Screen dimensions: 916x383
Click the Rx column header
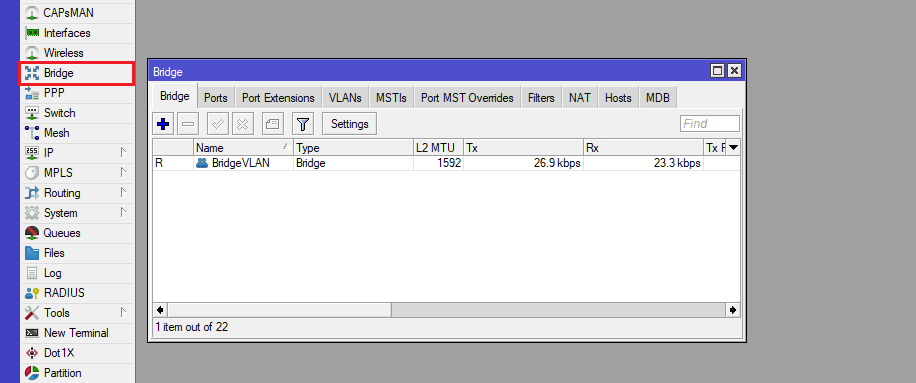point(643,148)
